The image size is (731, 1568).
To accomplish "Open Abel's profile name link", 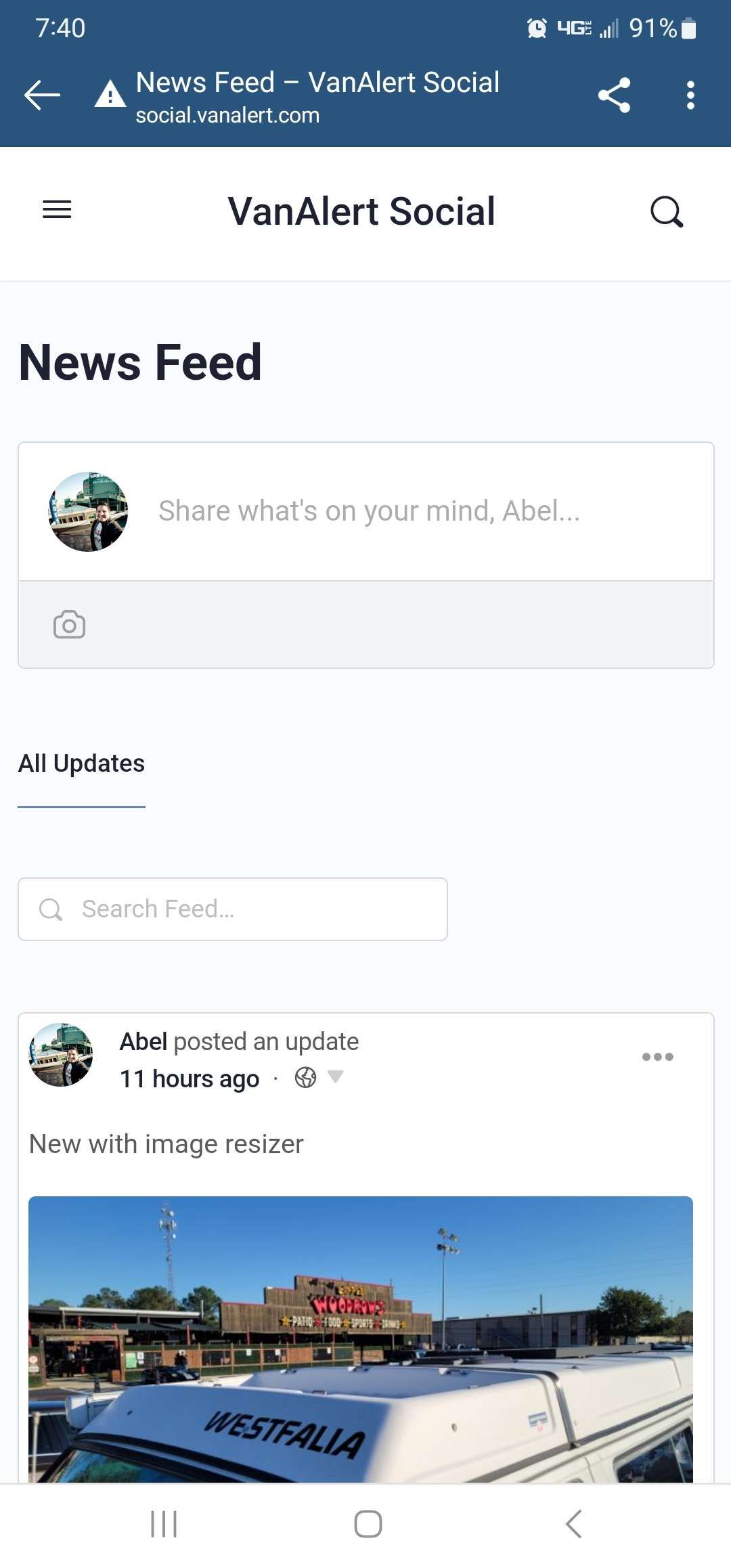I will (143, 1041).
